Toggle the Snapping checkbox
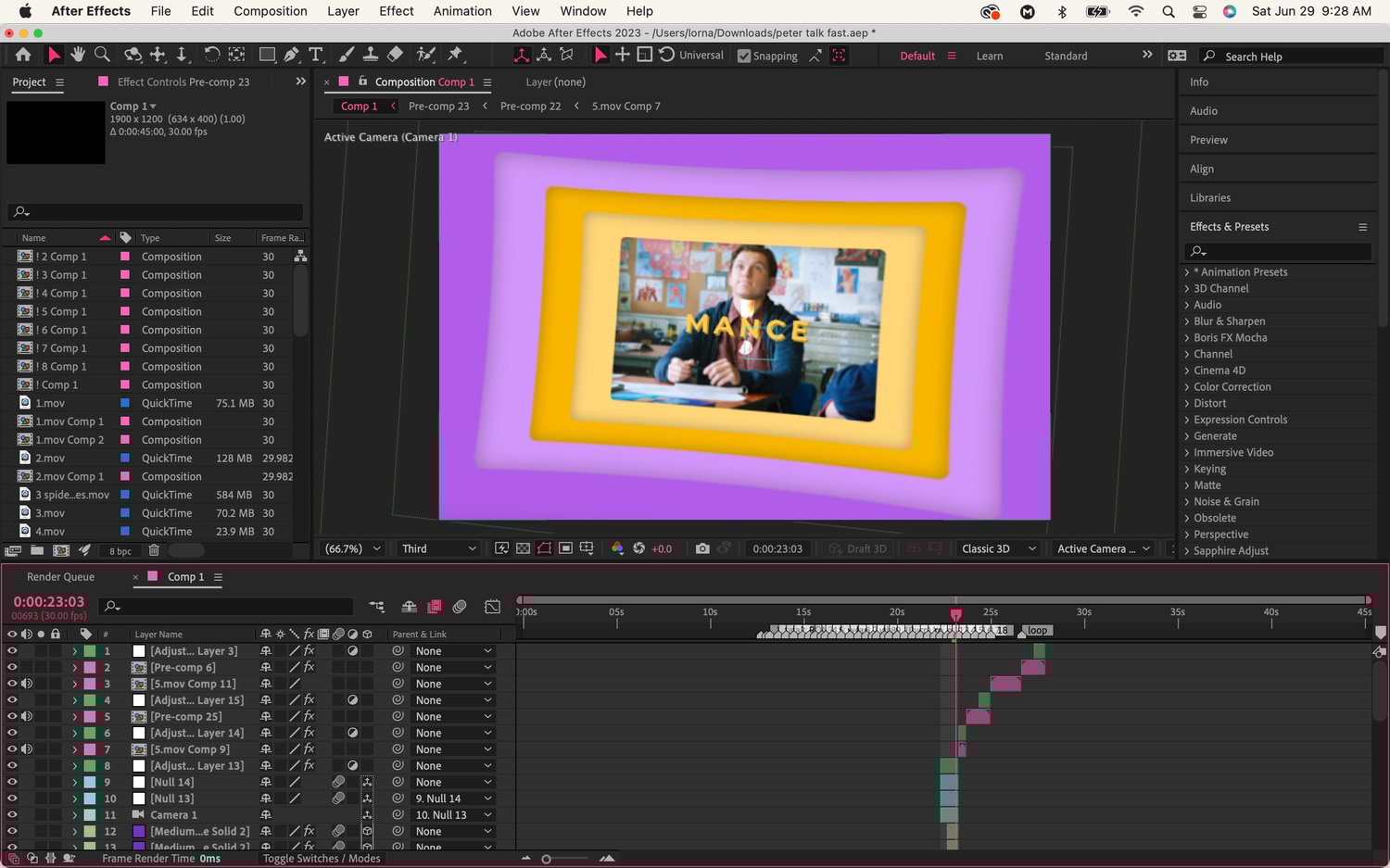 coord(743,56)
